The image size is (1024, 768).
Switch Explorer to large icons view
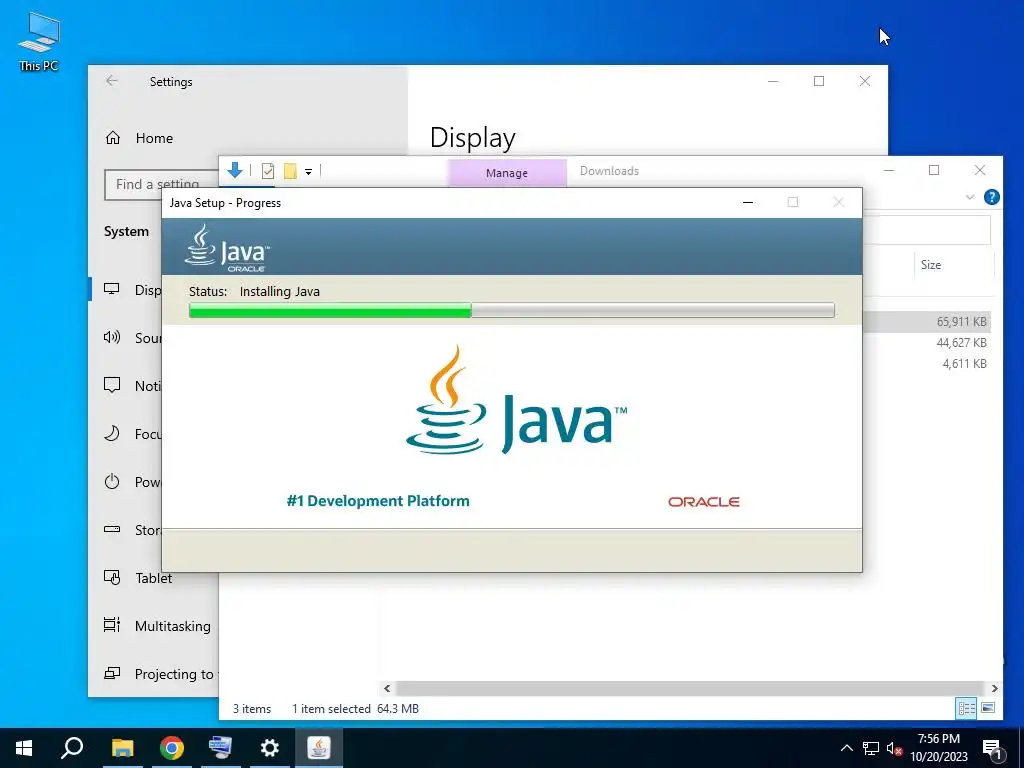[x=988, y=708]
